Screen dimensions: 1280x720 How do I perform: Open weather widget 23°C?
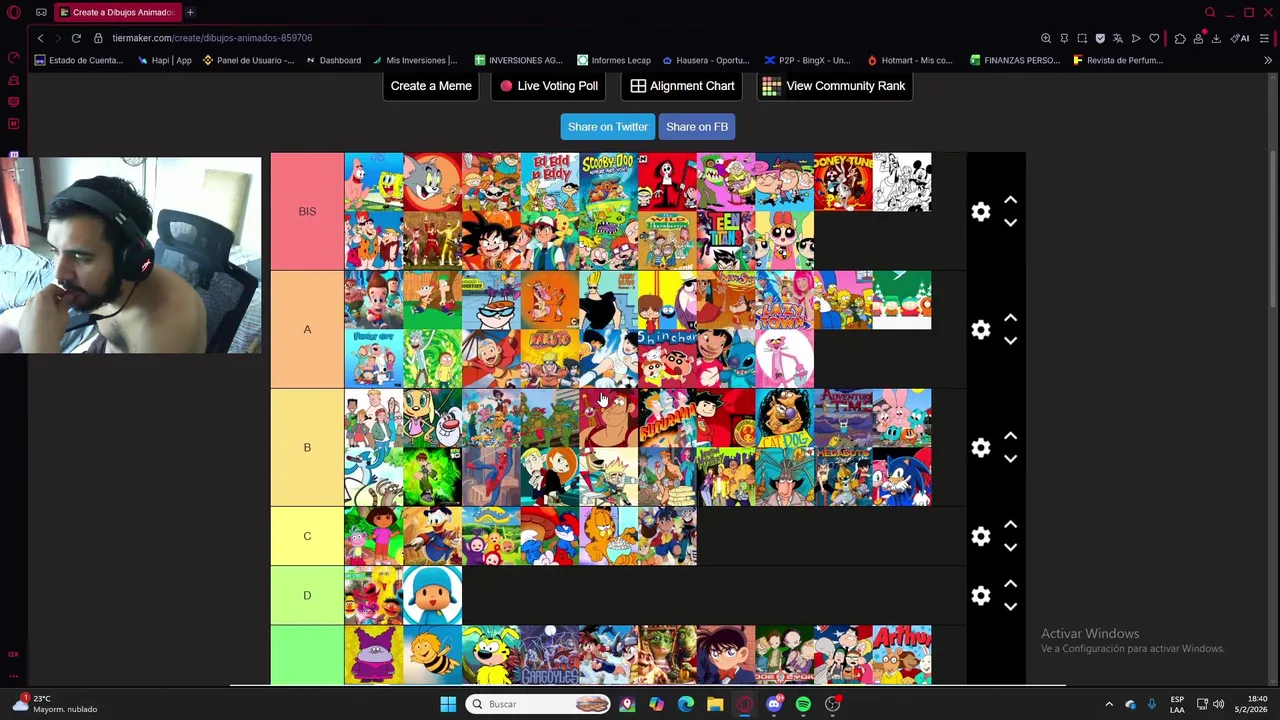pyautogui.click(x=56, y=704)
